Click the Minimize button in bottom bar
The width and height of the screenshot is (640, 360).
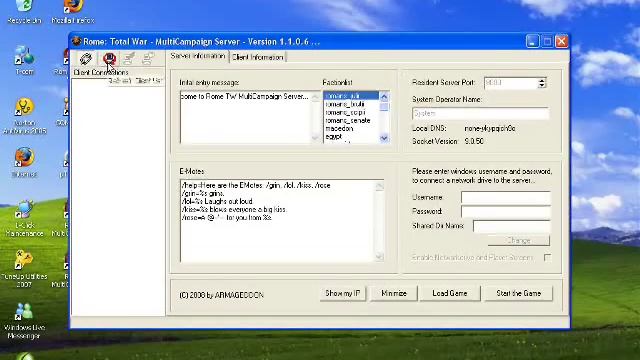tap(394, 293)
